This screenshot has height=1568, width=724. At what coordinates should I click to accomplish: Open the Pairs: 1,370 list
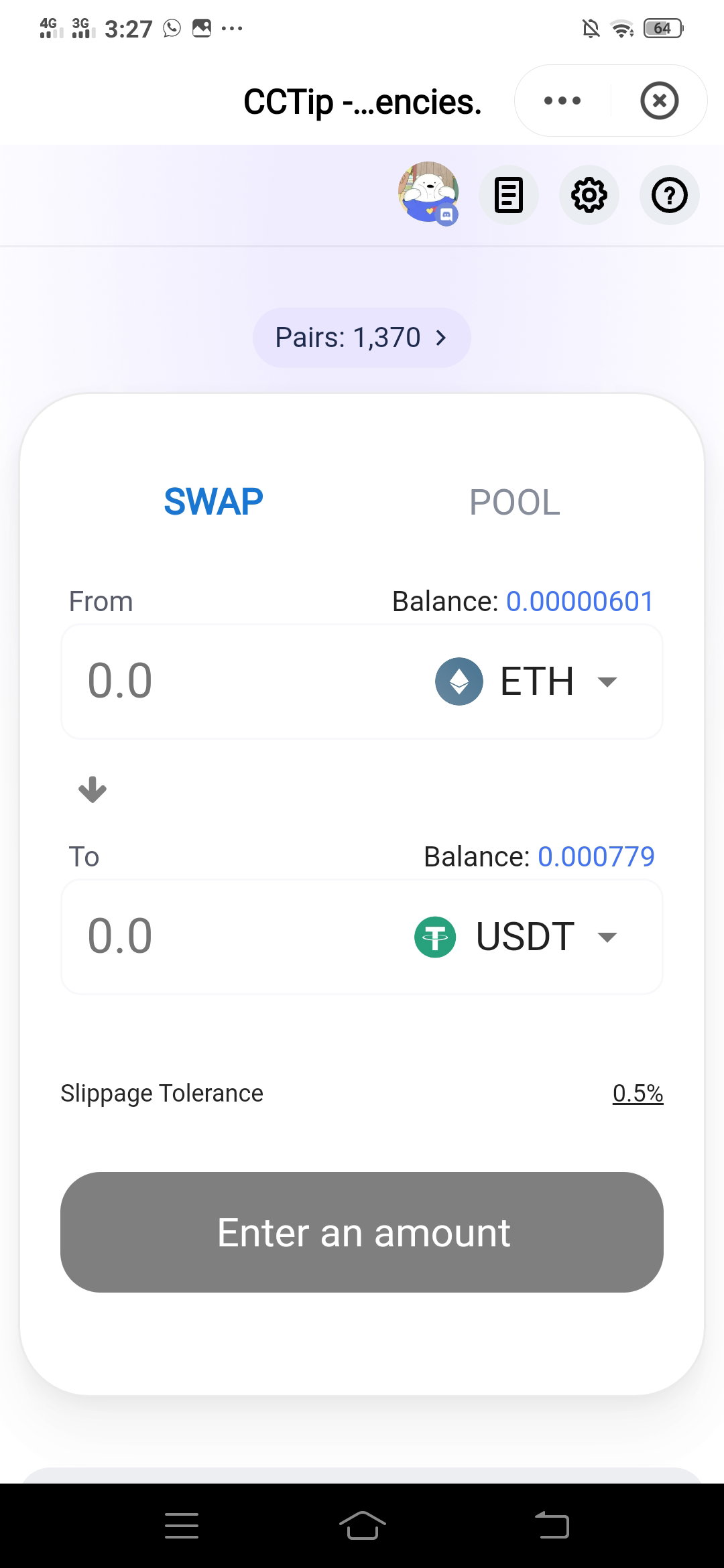point(362,338)
